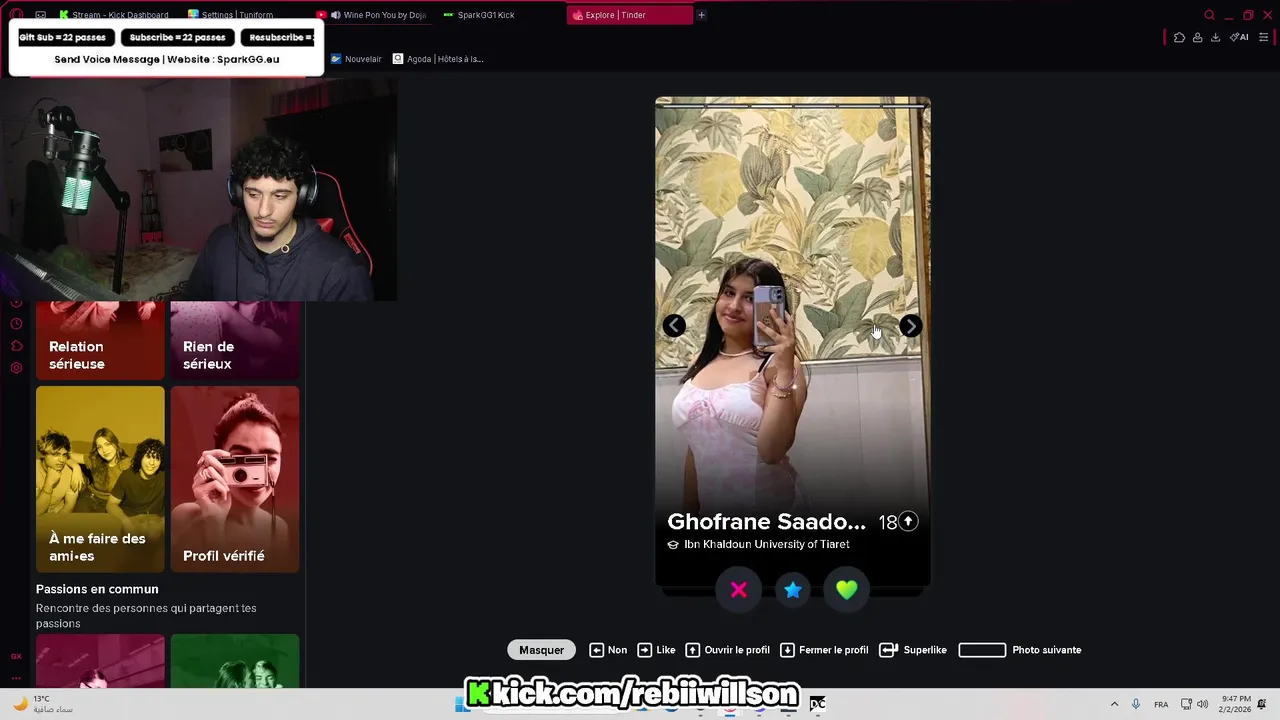
Task: Open the Opera sidebar extensions cube icon
Action: pyautogui.click(x=16, y=346)
